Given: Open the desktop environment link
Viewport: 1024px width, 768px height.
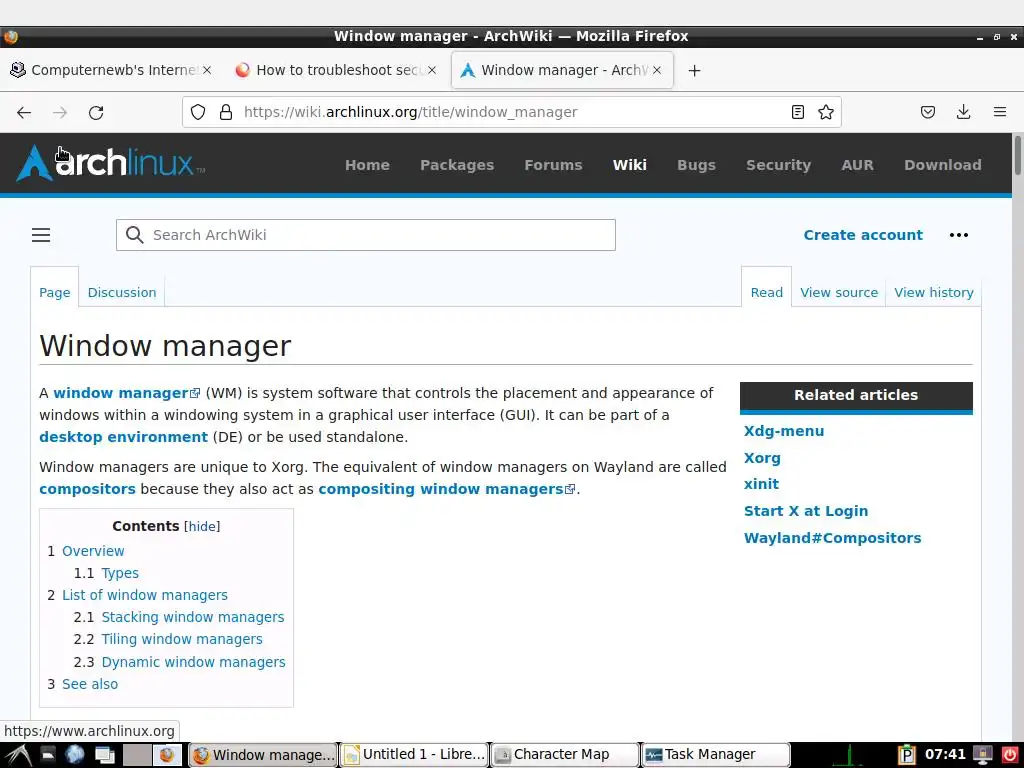Looking at the screenshot, I should tap(123, 437).
